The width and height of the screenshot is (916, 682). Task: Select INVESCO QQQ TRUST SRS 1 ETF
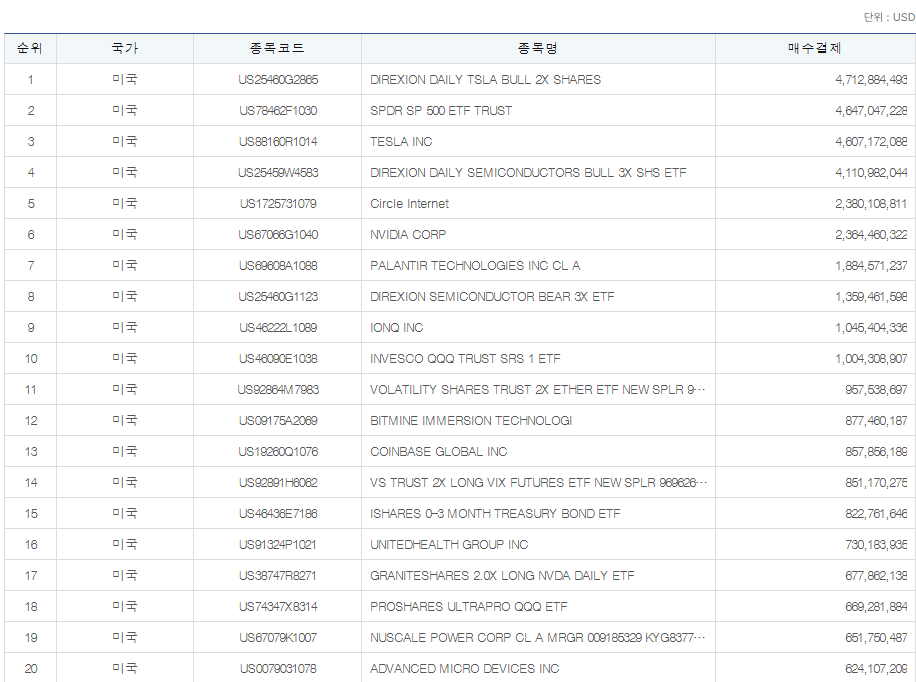click(465, 358)
